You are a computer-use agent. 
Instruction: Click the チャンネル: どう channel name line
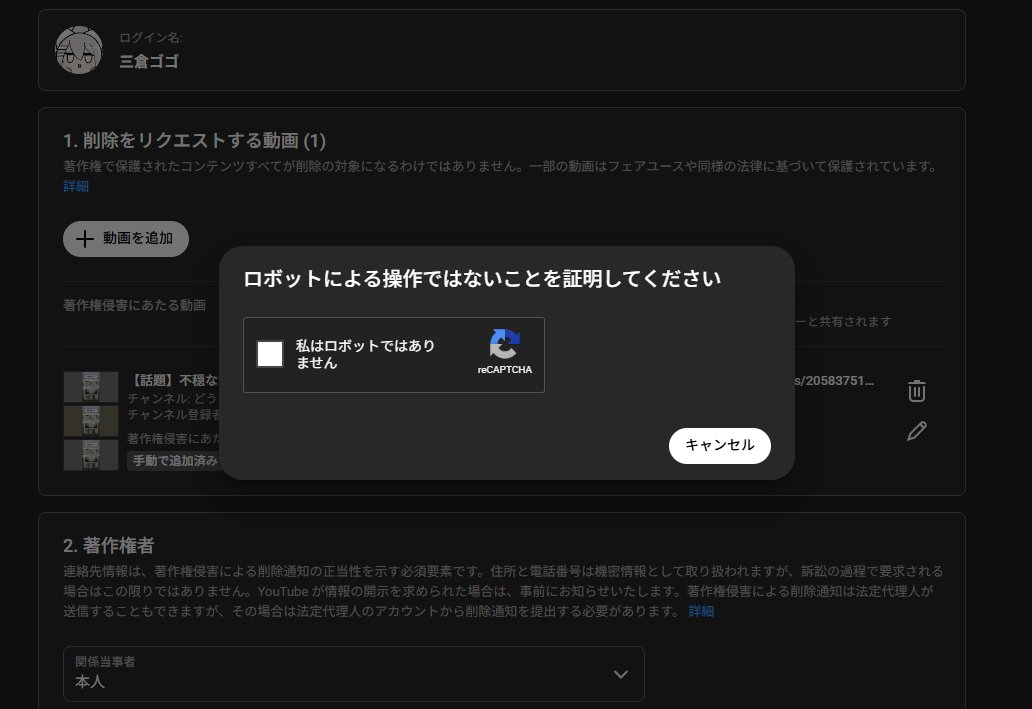coord(172,398)
